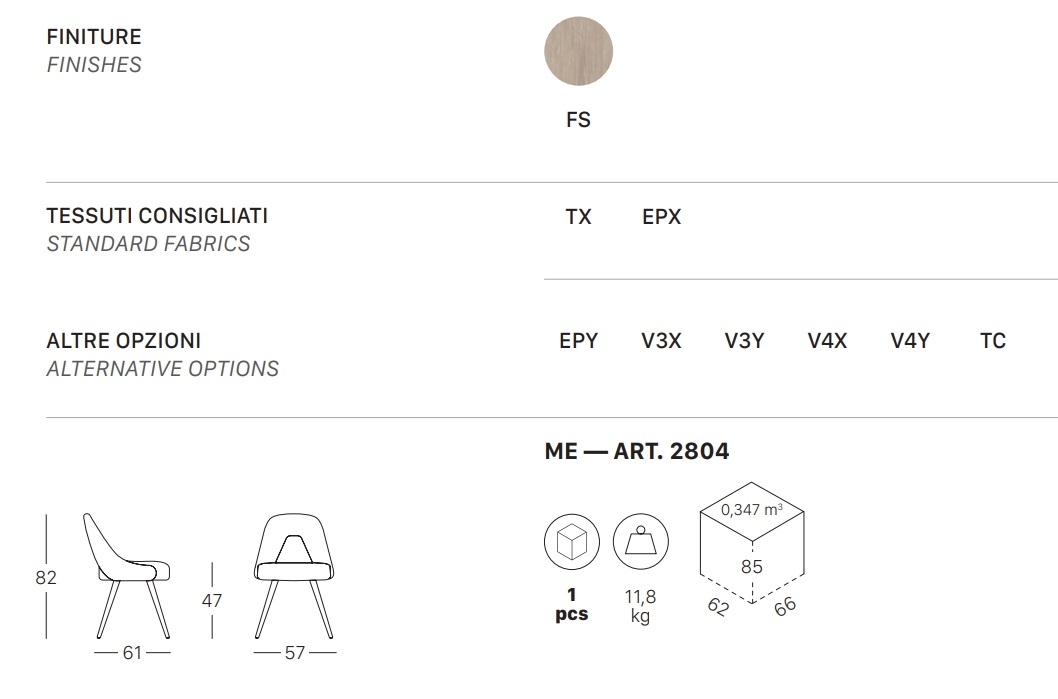Click the weight scale icon

pos(640,542)
